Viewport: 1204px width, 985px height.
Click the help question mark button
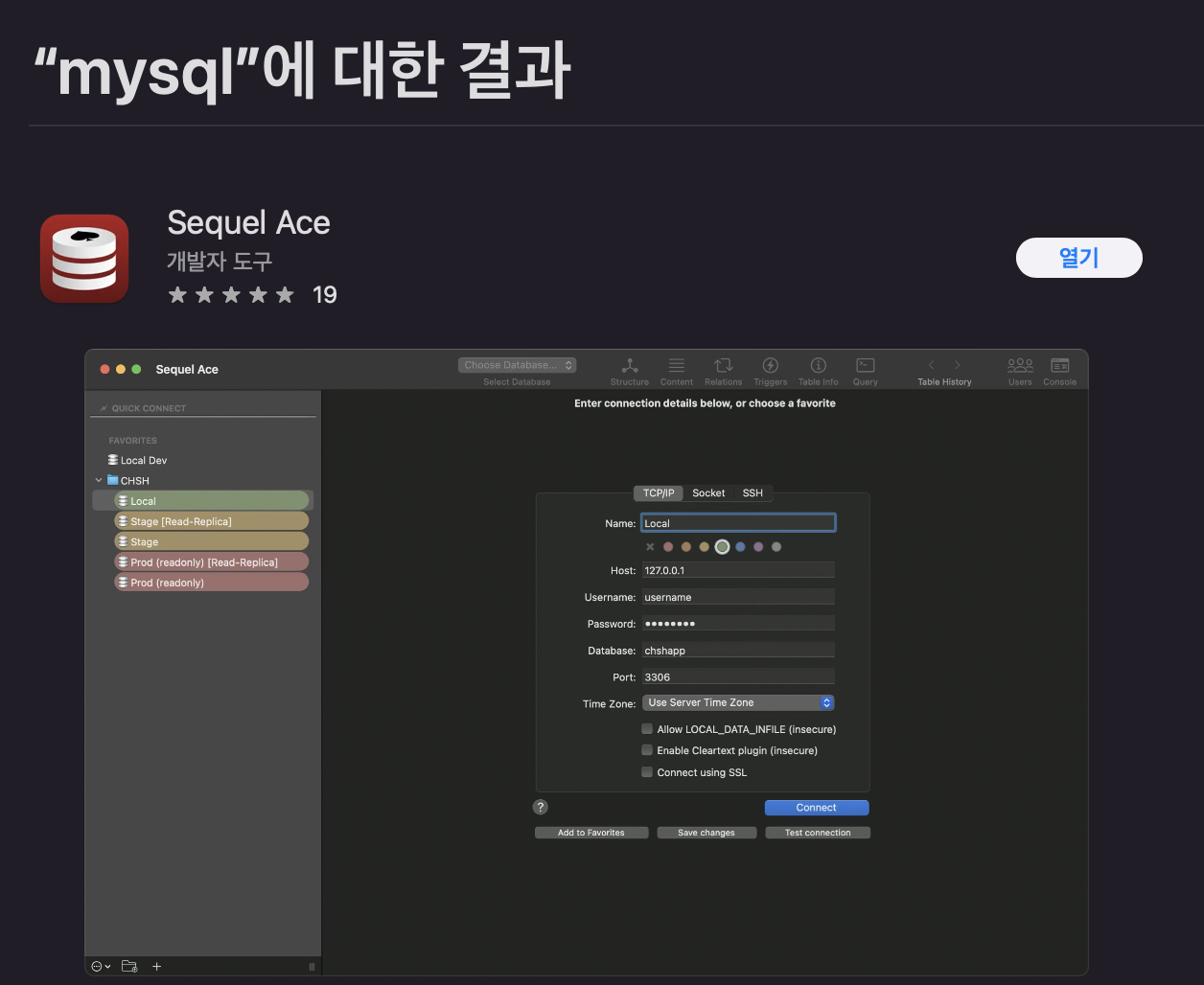tap(541, 807)
